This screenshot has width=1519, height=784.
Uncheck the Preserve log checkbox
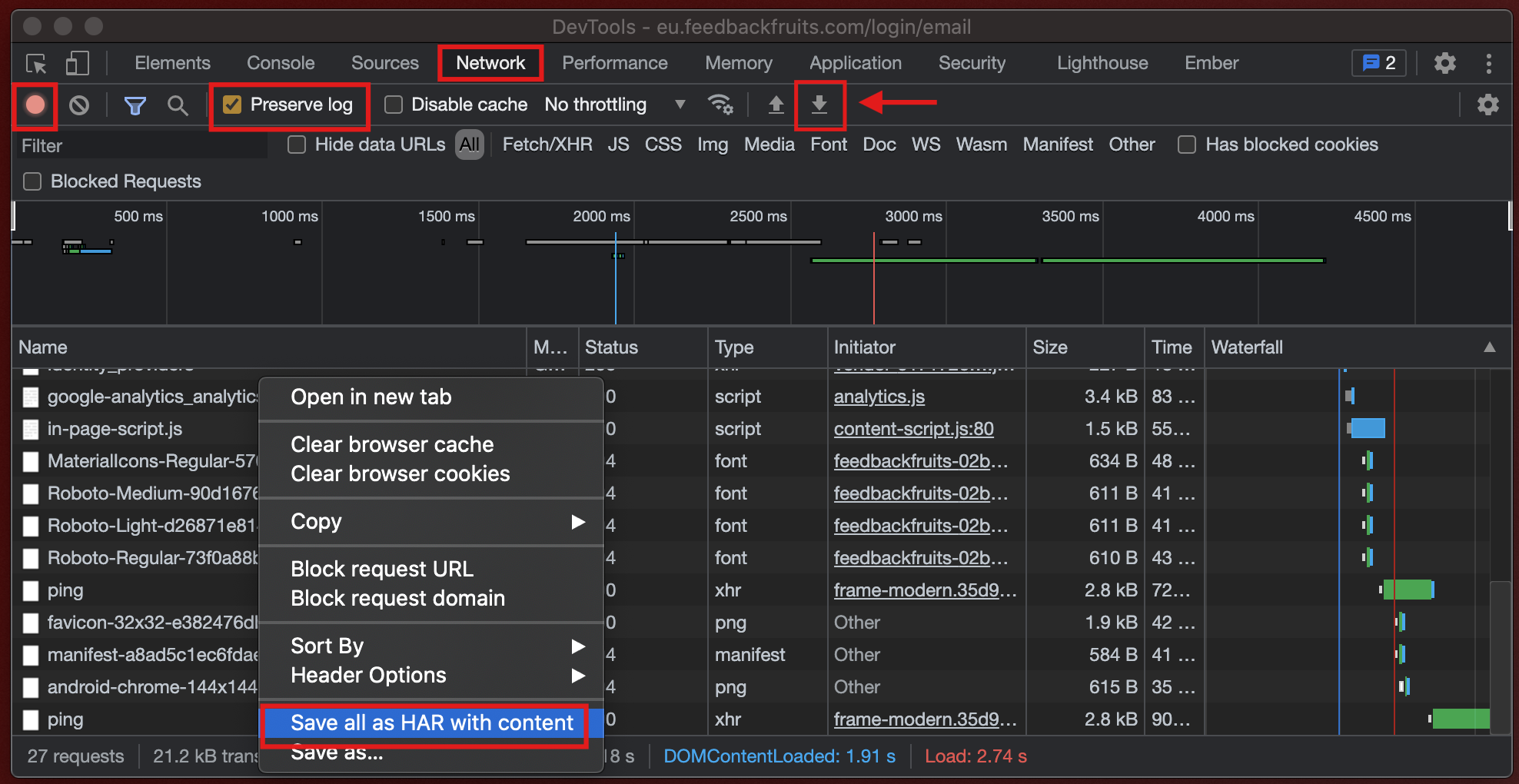pos(232,105)
